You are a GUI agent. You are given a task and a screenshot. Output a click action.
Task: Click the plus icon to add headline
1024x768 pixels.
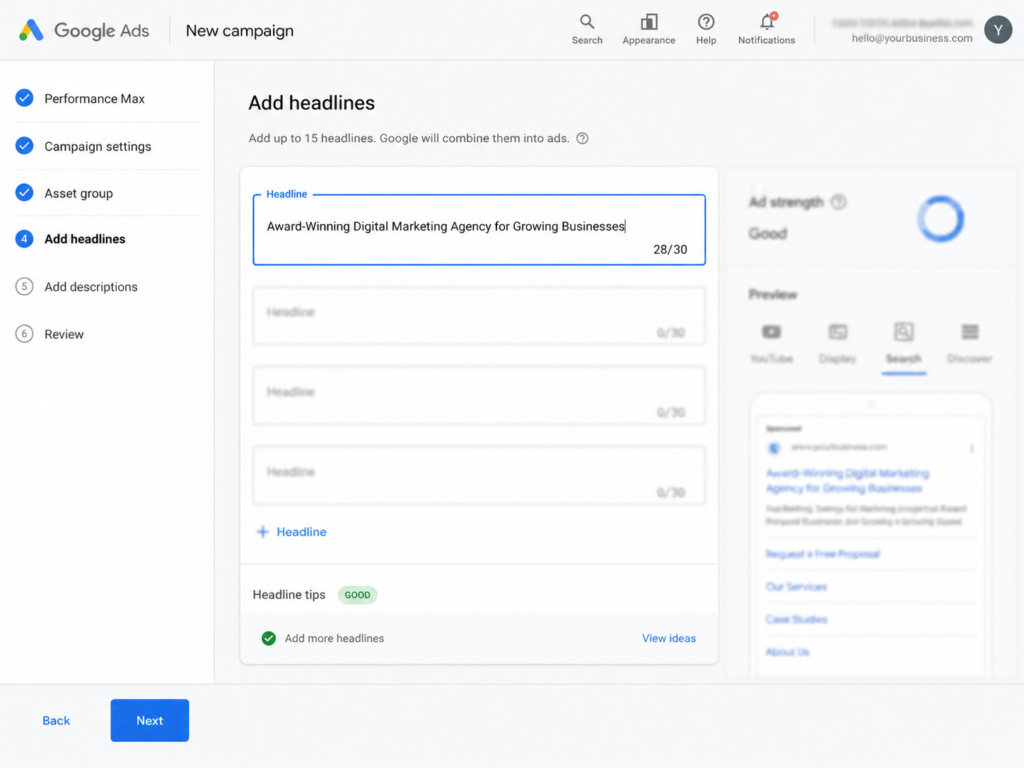pos(263,532)
